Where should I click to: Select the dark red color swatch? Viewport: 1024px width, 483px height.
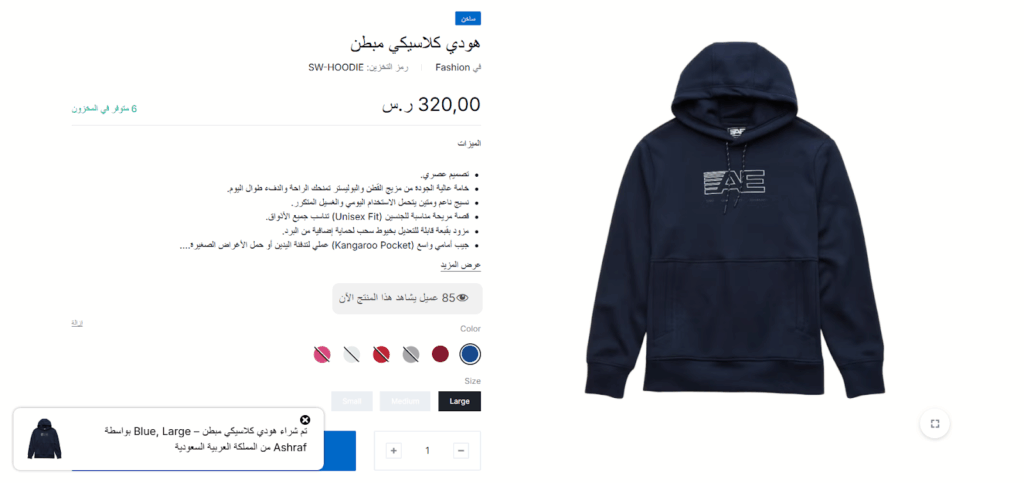click(x=440, y=354)
